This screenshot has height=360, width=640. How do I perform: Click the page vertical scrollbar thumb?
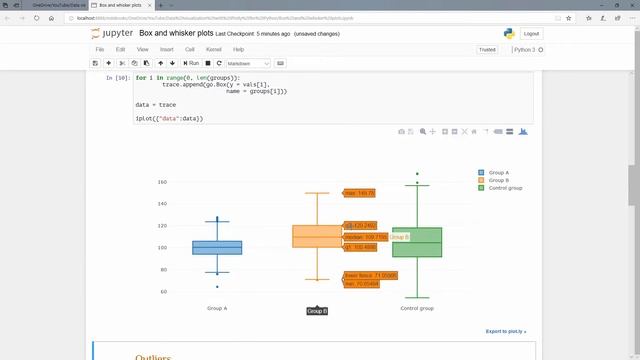point(632,185)
